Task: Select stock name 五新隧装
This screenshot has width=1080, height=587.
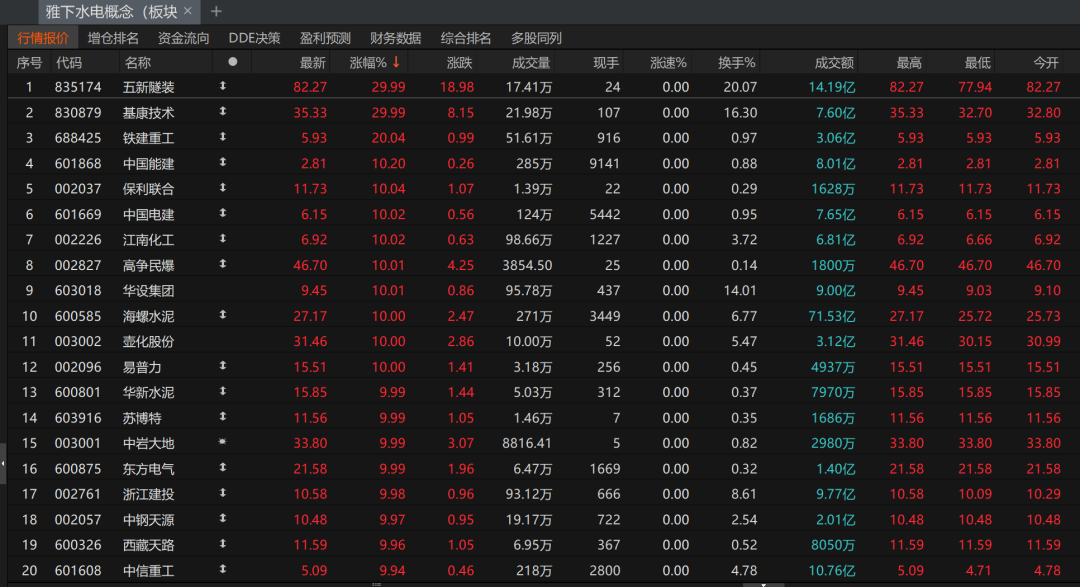Action: 149,87
